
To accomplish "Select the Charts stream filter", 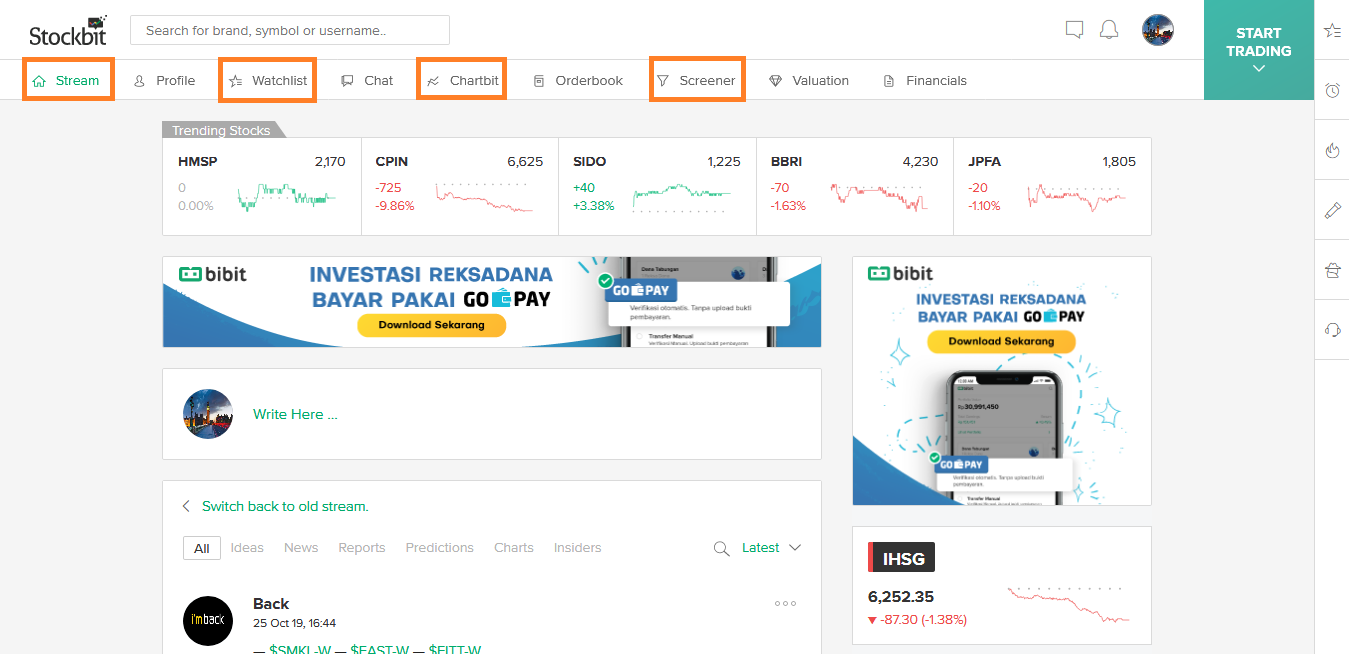I will tap(514, 548).
